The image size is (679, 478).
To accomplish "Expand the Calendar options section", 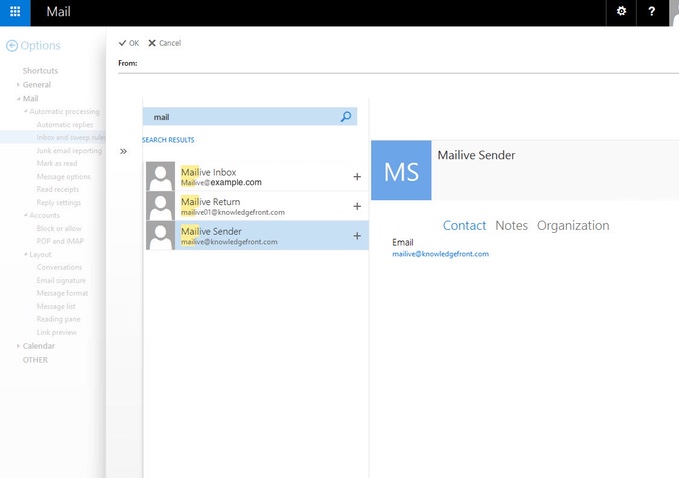I will [18, 346].
